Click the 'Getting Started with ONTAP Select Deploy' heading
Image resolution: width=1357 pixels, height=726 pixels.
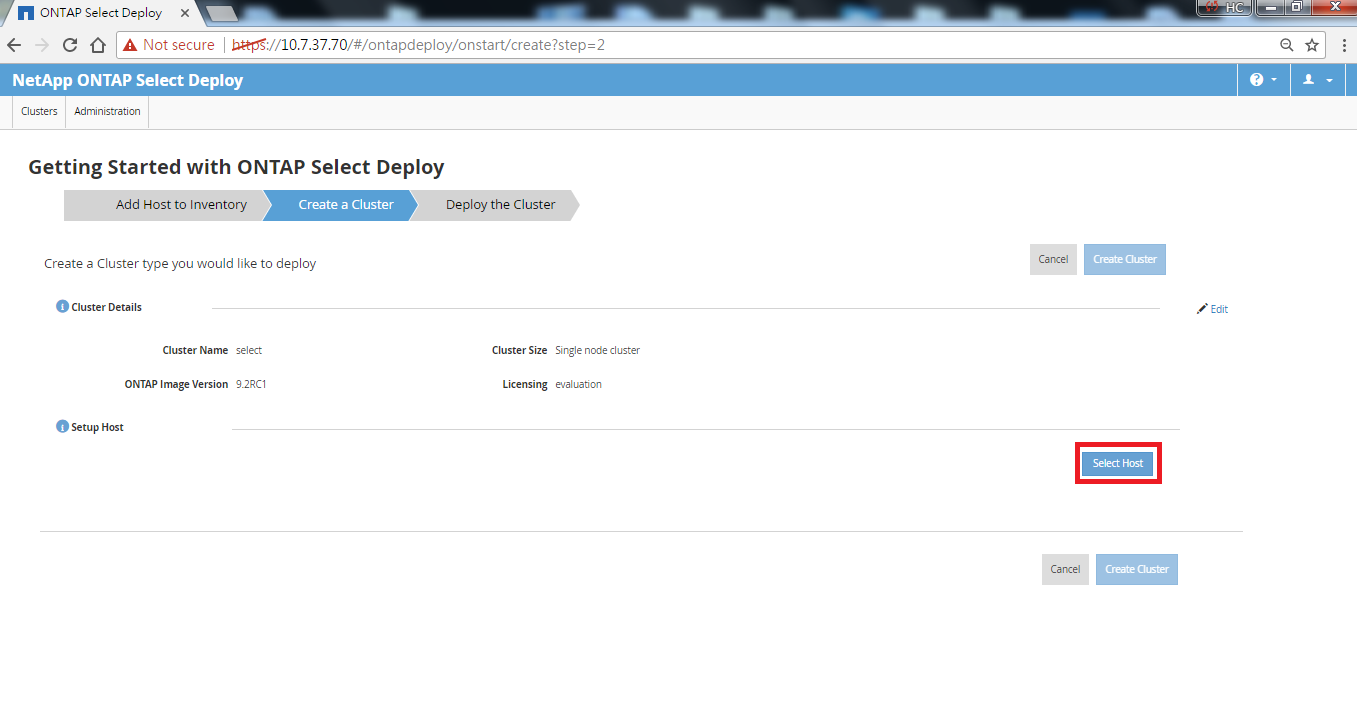click(236, 167)
